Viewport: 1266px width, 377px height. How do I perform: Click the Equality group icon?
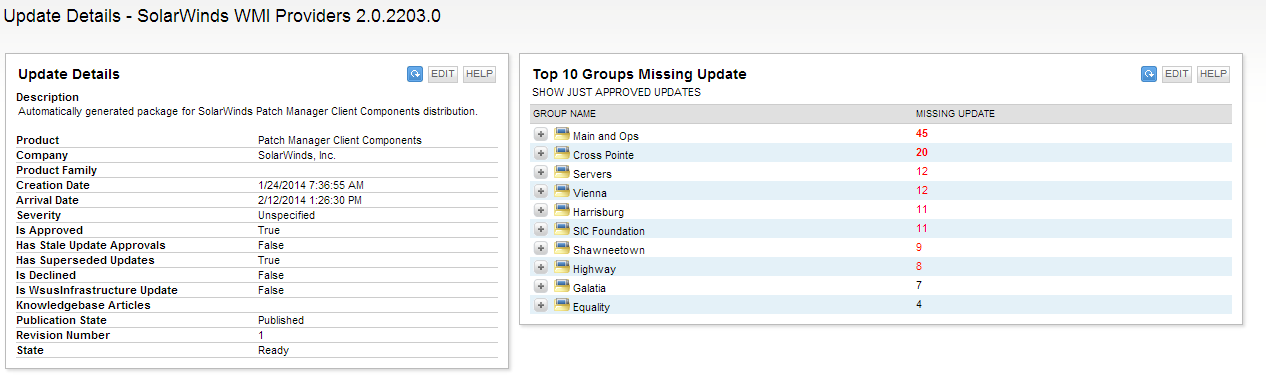click(561, 306)
